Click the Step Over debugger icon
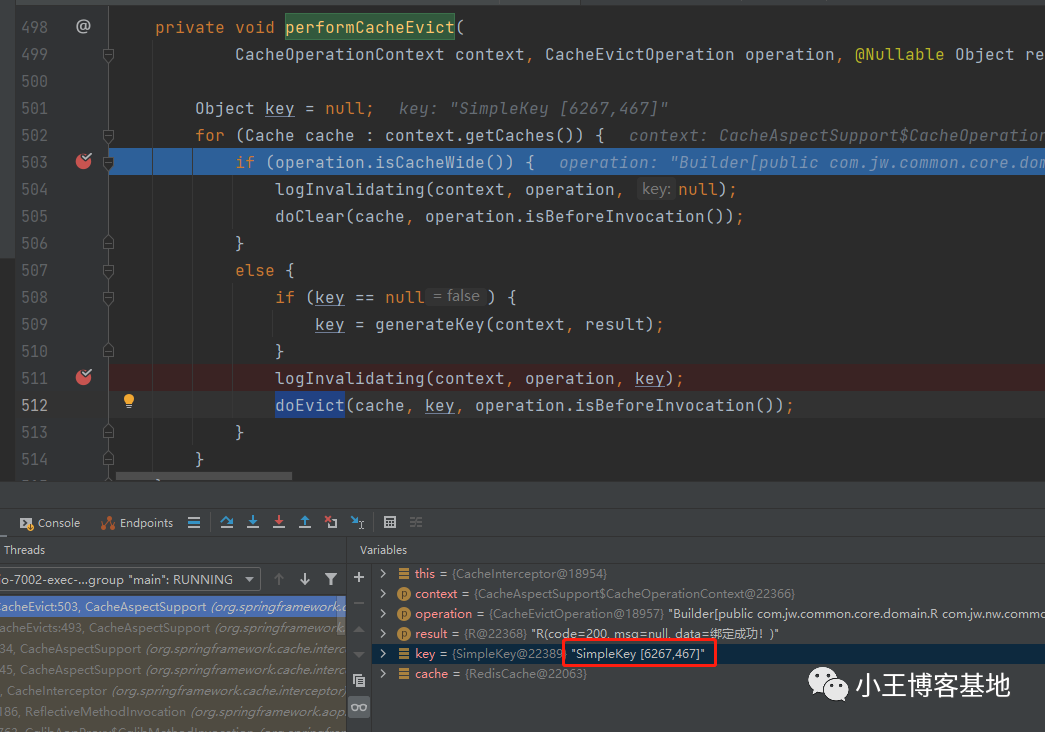 (227, 522)
